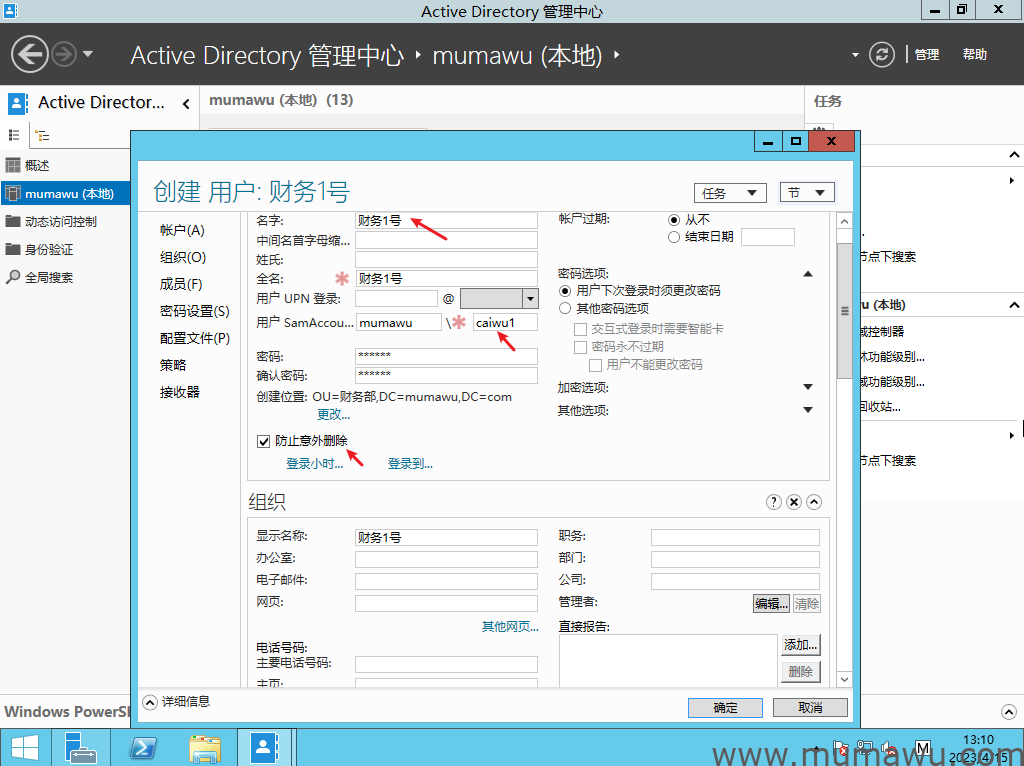Viewport: 1024px width, 766px height.
Task: Click the help icon of 组织 section
Action: [773, 502]
